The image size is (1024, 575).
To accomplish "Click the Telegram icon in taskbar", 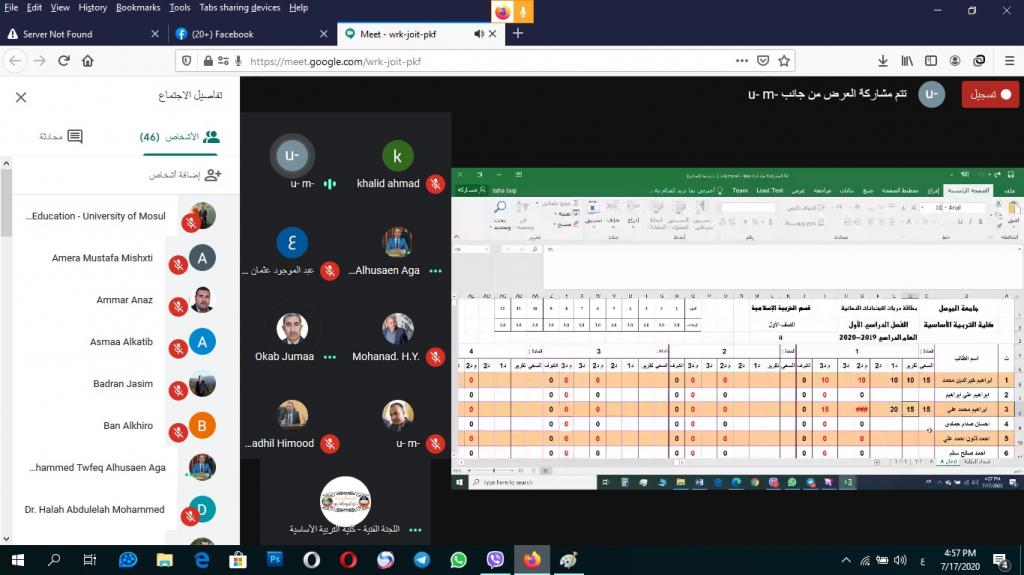I will coord(421,560).
